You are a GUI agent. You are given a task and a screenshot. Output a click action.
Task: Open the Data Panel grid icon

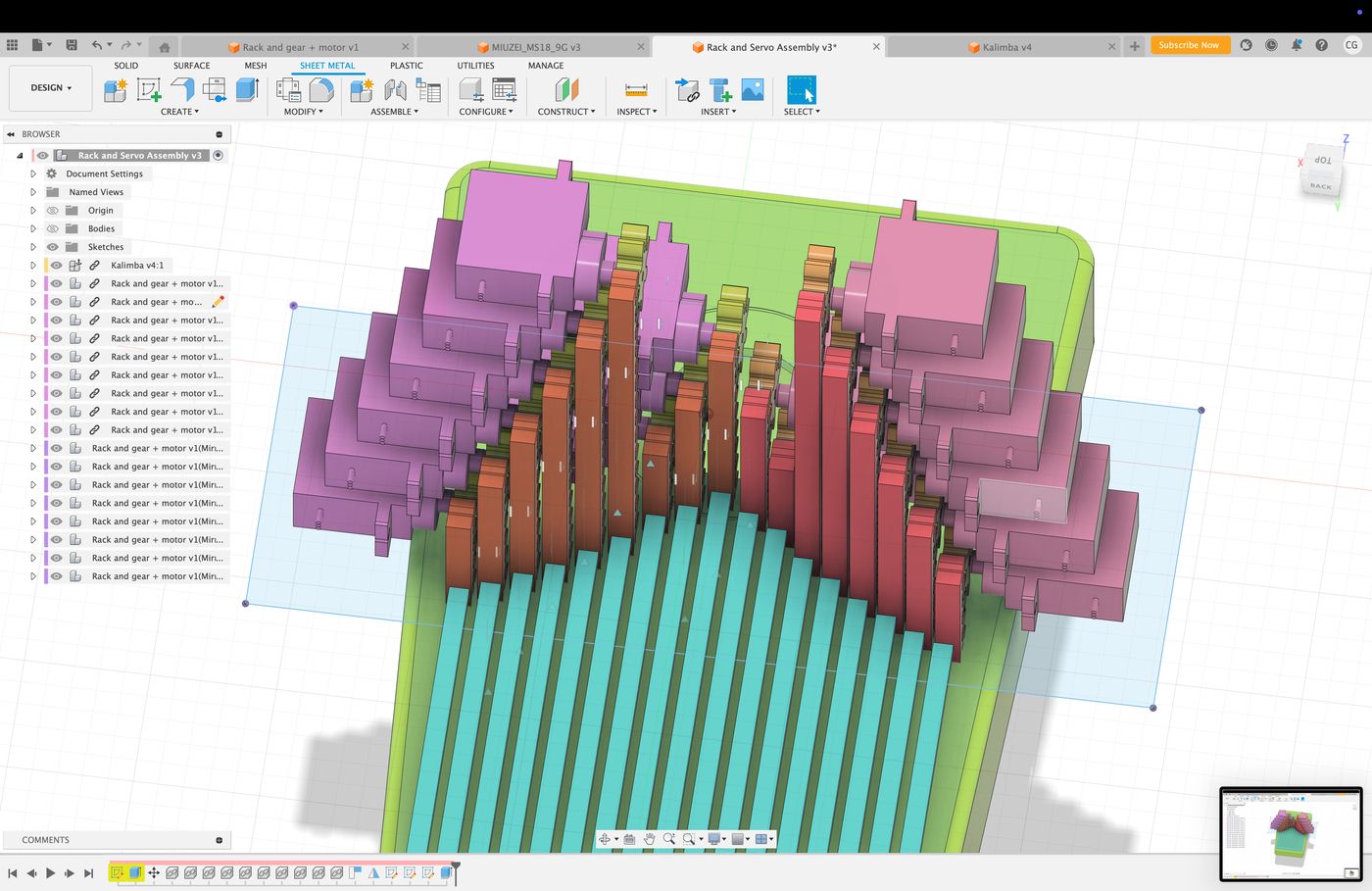12,45
